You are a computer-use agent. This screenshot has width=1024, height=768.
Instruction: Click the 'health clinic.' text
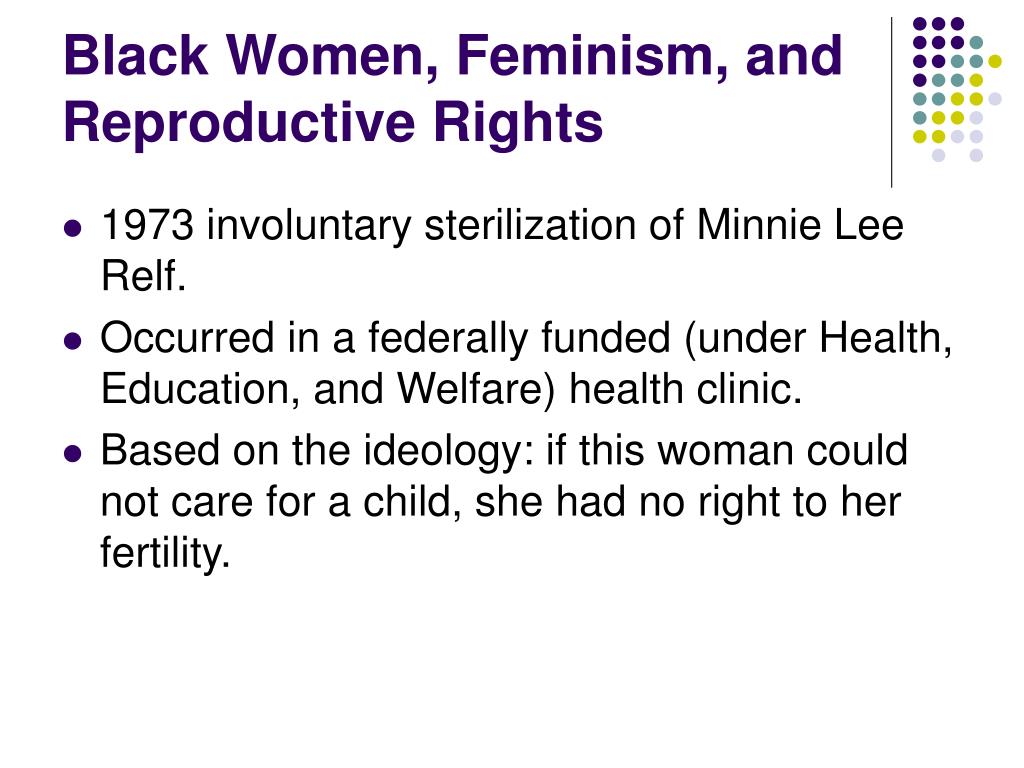click(x=685, y=390)
